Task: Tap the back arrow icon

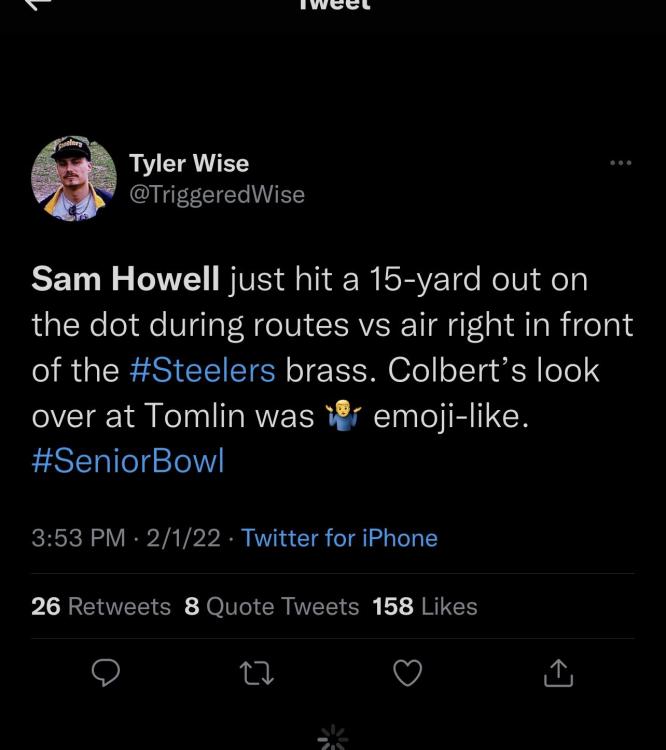Action: tap(36, 4)
